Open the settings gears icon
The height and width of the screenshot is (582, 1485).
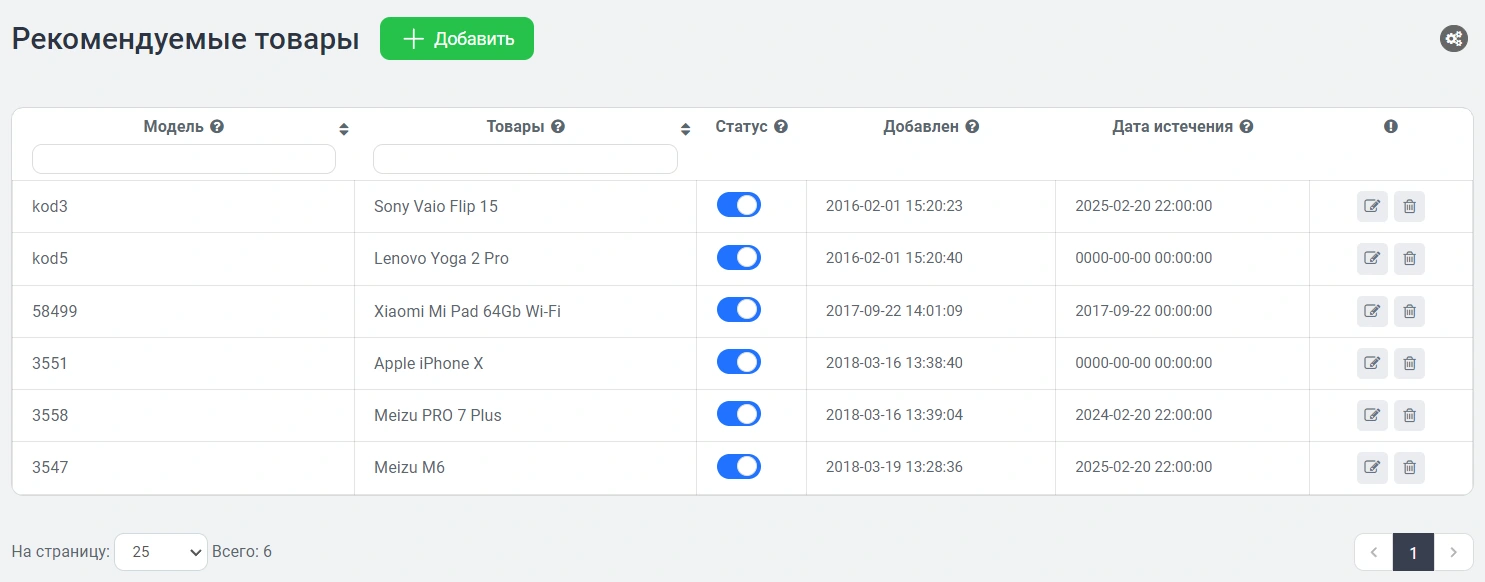point(1453,39)
